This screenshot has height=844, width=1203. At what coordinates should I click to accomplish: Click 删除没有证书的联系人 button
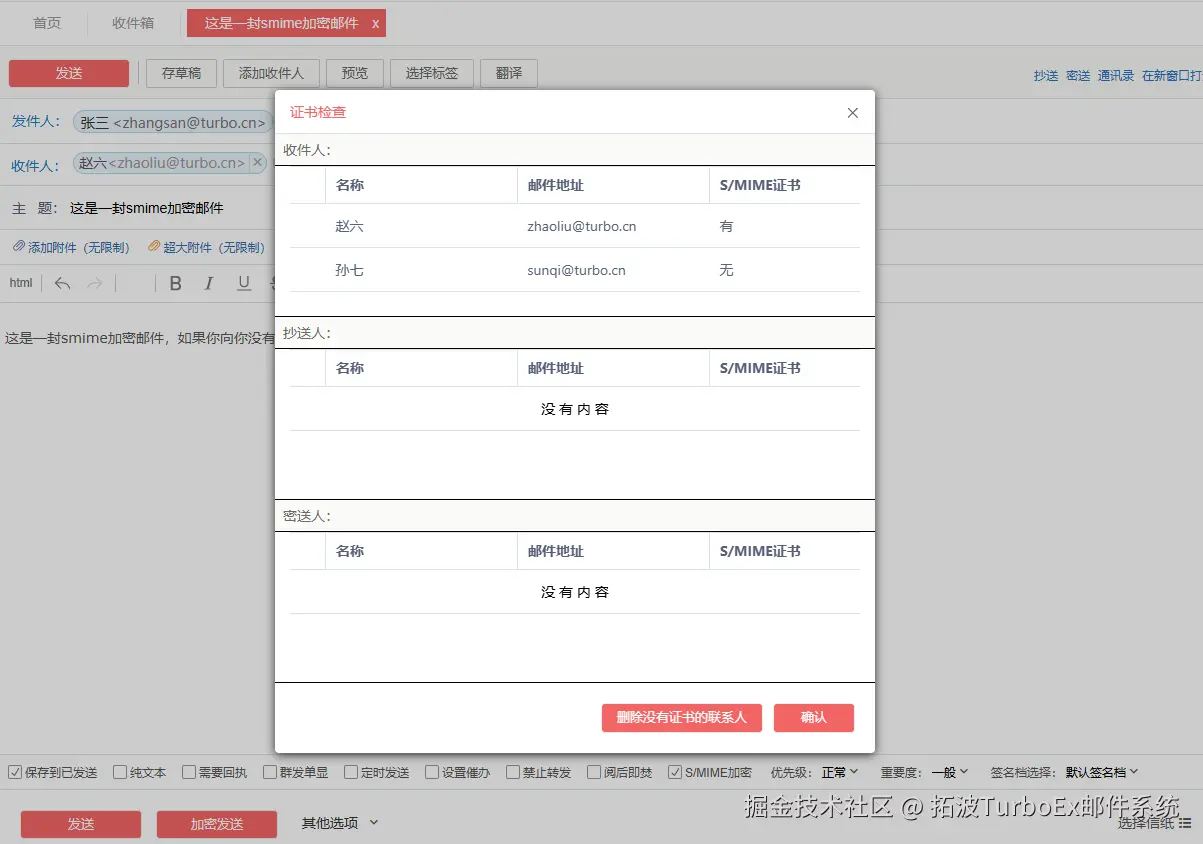point(682,718)
